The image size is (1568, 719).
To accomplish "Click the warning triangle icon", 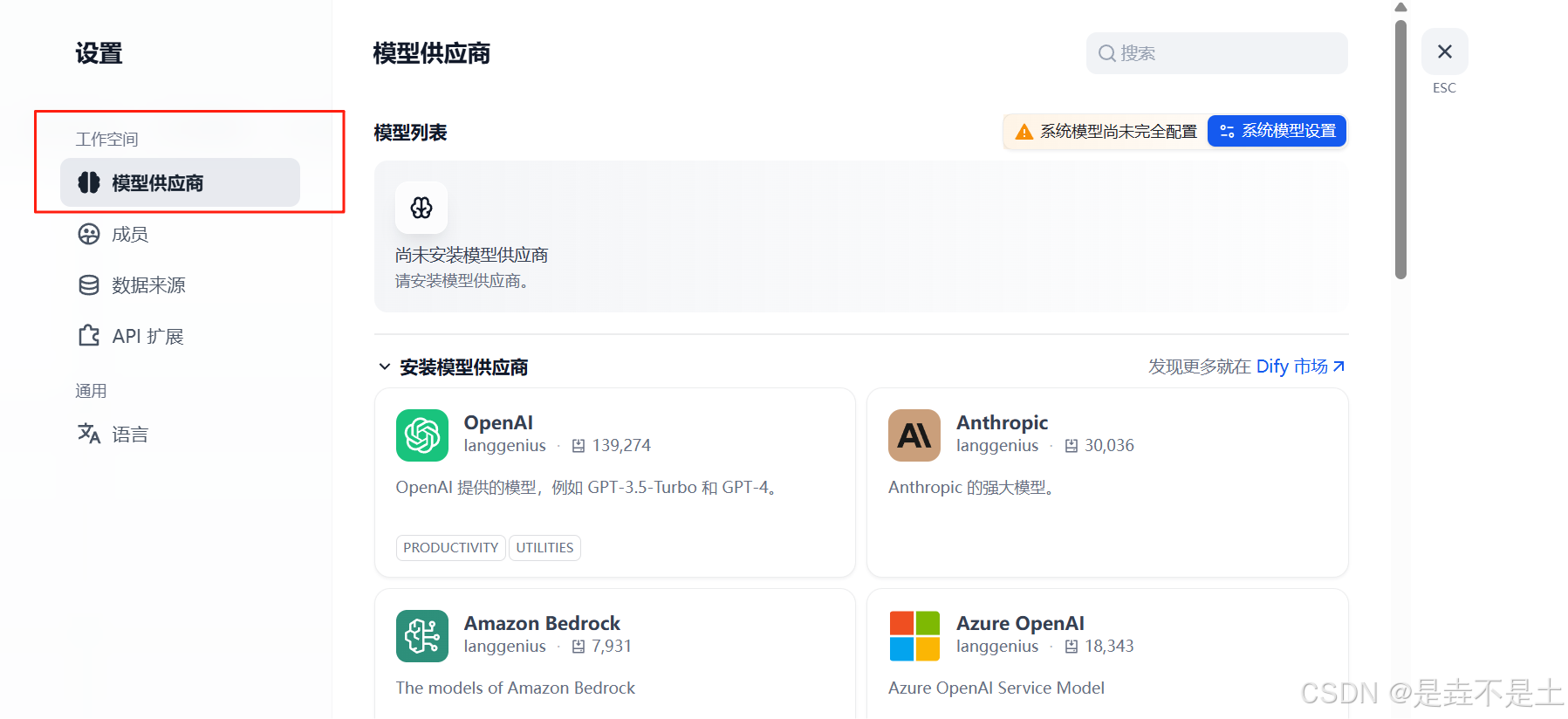I will click(x=1024, y=132).
